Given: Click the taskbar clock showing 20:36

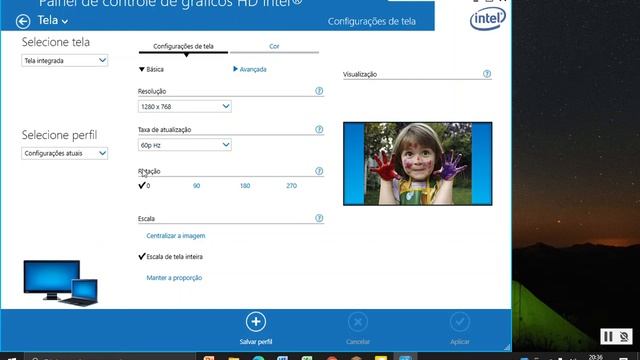Looking at the screenshot, I should (x=596, y=357).
